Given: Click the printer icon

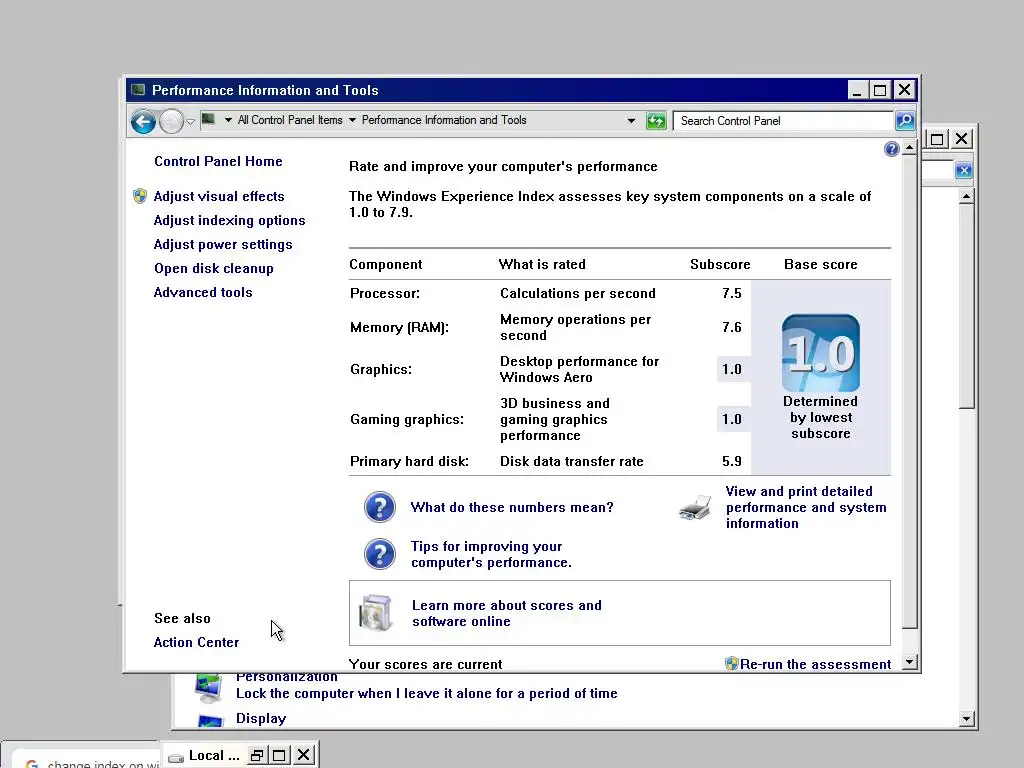Looking at the screenshot, I should coord(695,507).
